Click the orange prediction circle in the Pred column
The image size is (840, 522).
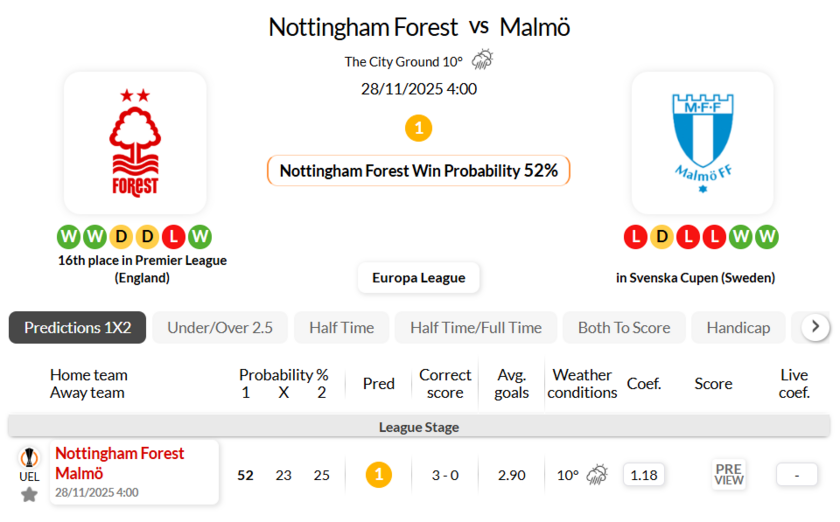tap(378, 474)
